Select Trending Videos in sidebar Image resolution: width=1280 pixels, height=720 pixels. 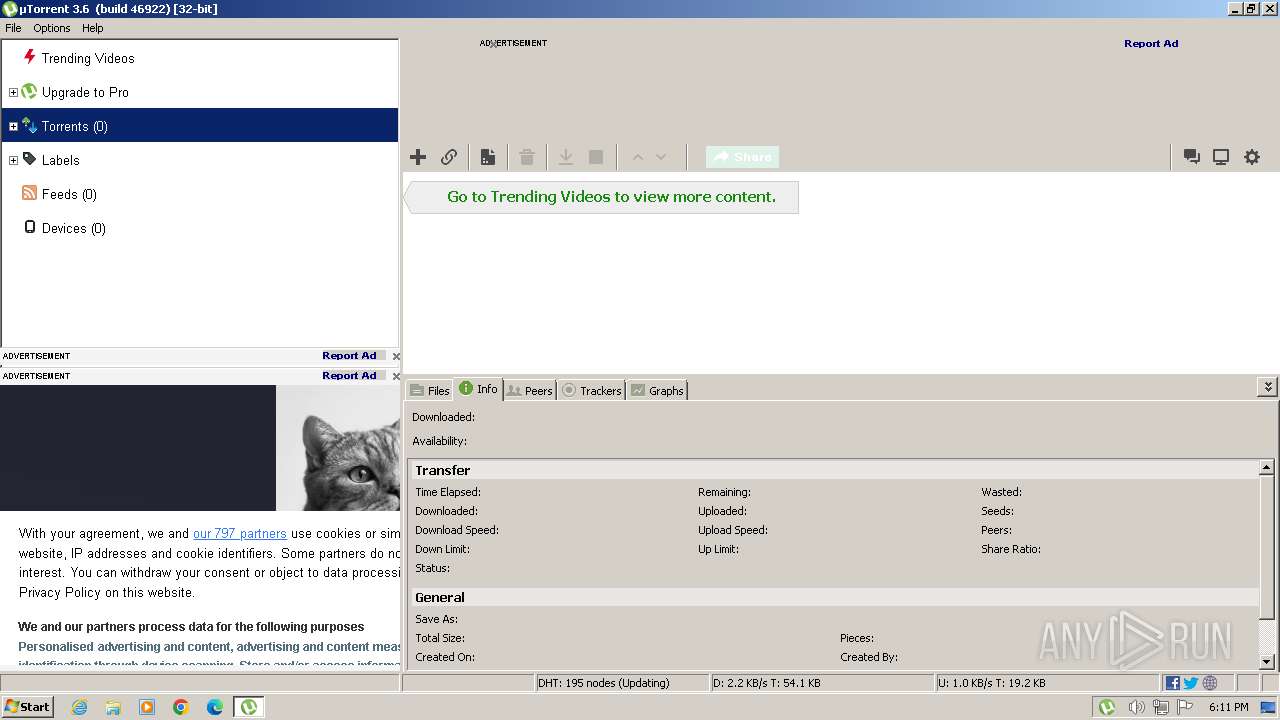(x=88, y=58)
